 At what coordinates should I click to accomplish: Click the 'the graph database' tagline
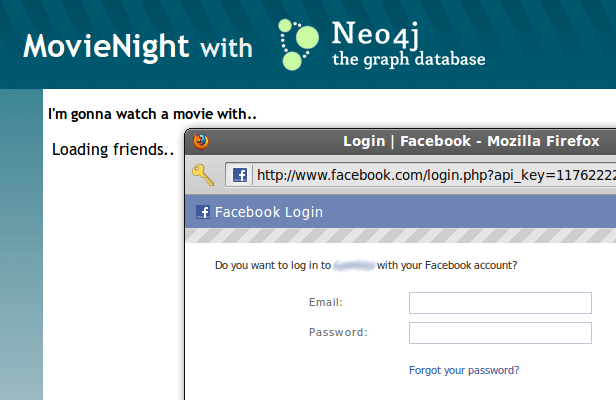(x=409, y=59)
